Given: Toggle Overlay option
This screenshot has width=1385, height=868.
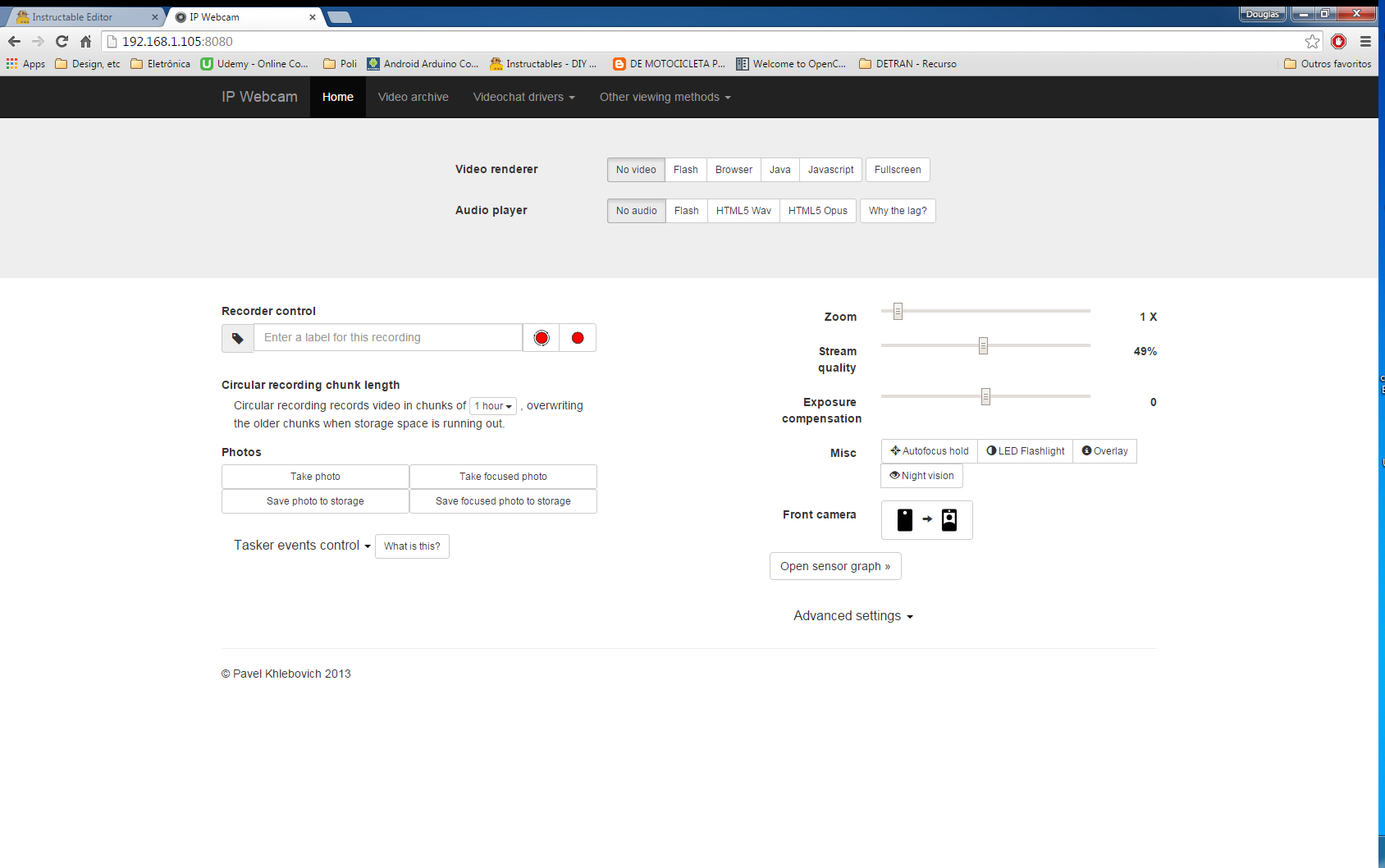Looking at the screenshot, I should click(x=1105, y=451).
